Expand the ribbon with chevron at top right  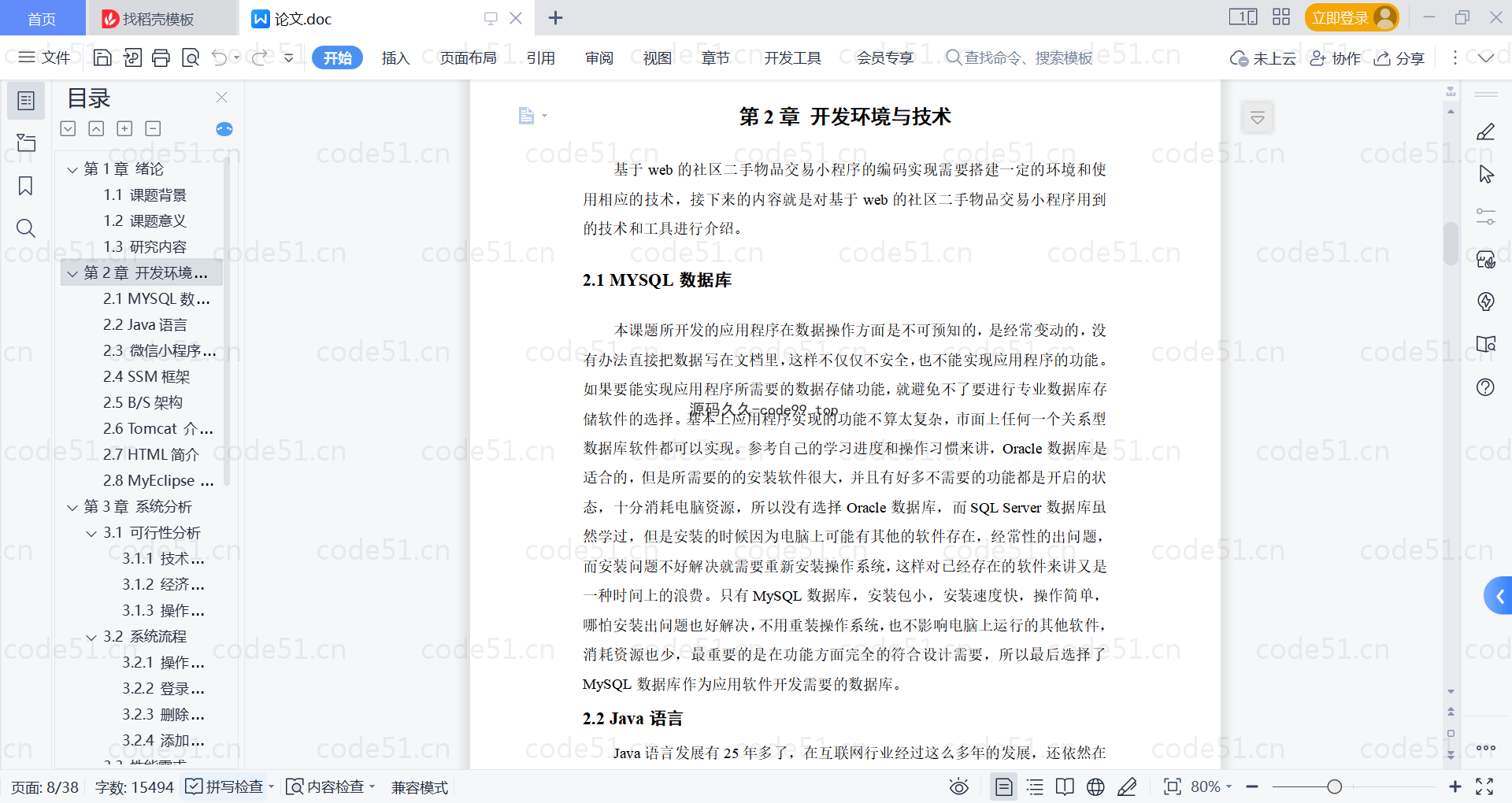(x=1486, y=57)
